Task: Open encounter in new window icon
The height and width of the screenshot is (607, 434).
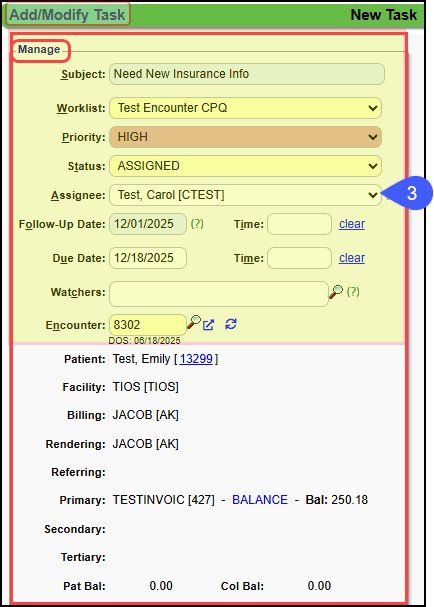Action: point(208,325)
